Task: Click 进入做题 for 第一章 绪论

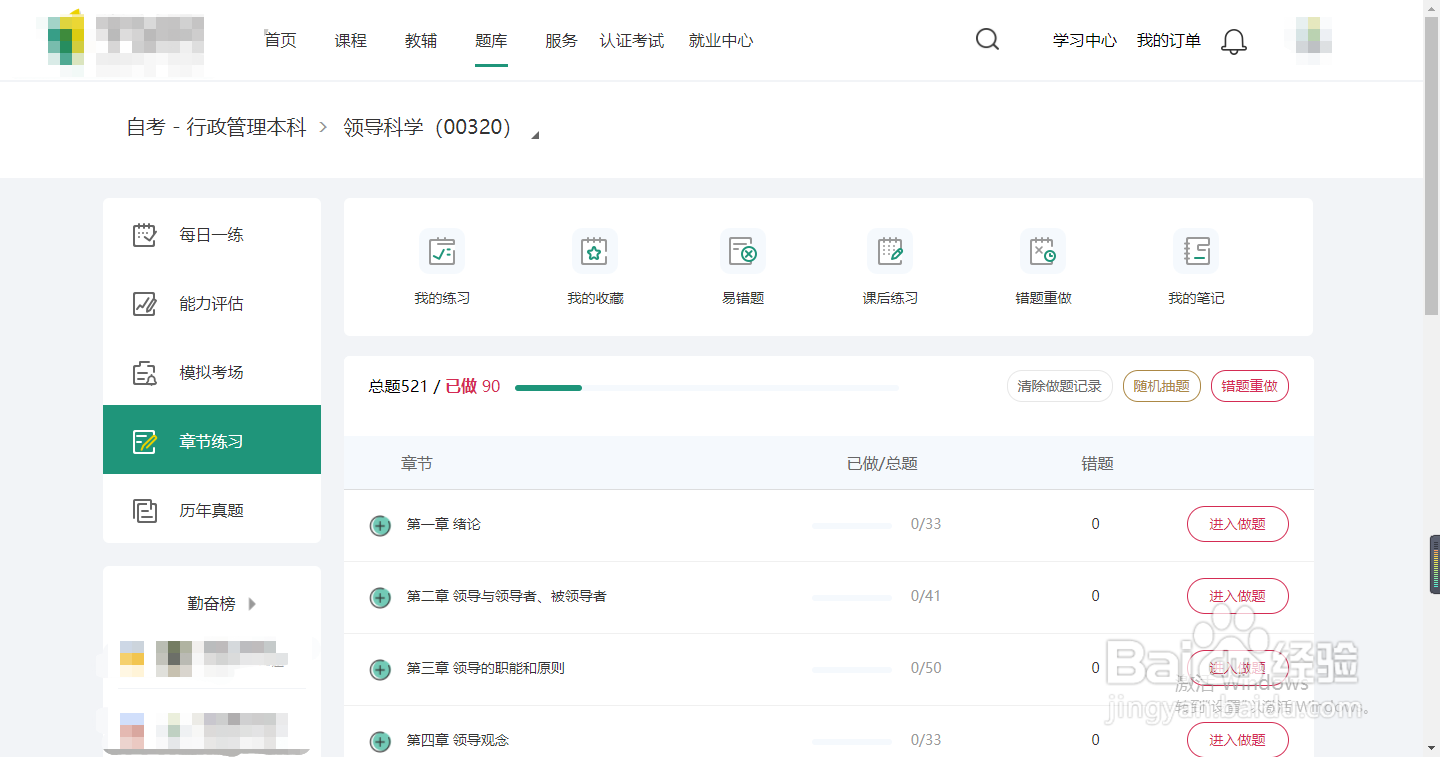Action: (x=1238, y=524)
